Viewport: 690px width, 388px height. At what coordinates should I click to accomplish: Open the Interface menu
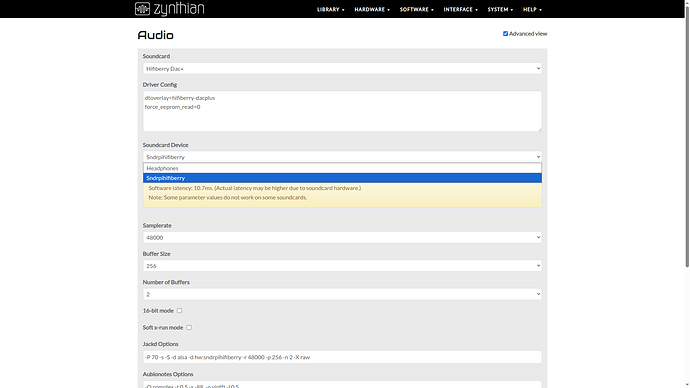pos(460,9)
